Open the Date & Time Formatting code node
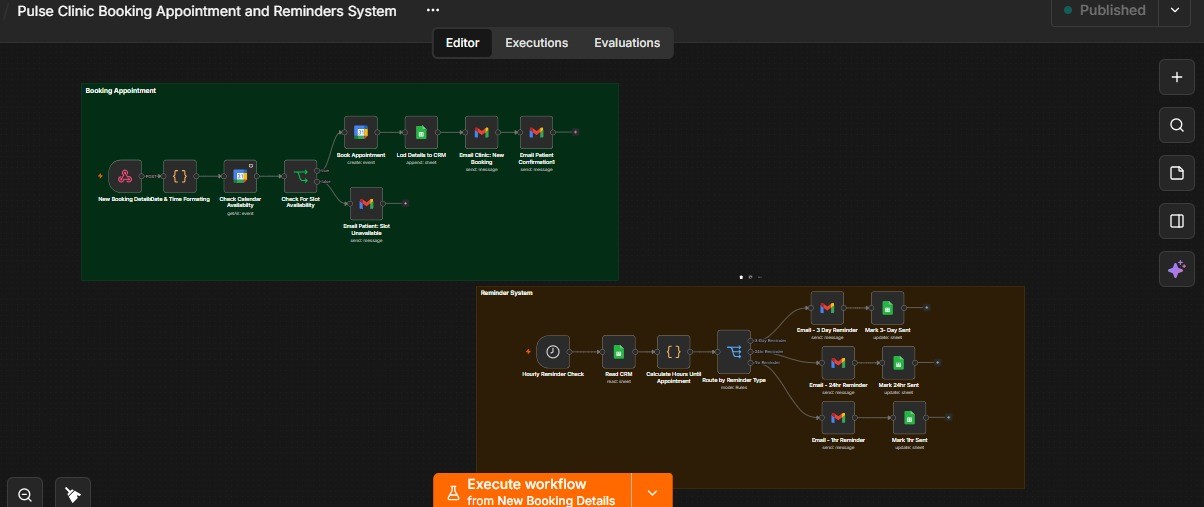 pyautogui.click(x=180, y=176)
